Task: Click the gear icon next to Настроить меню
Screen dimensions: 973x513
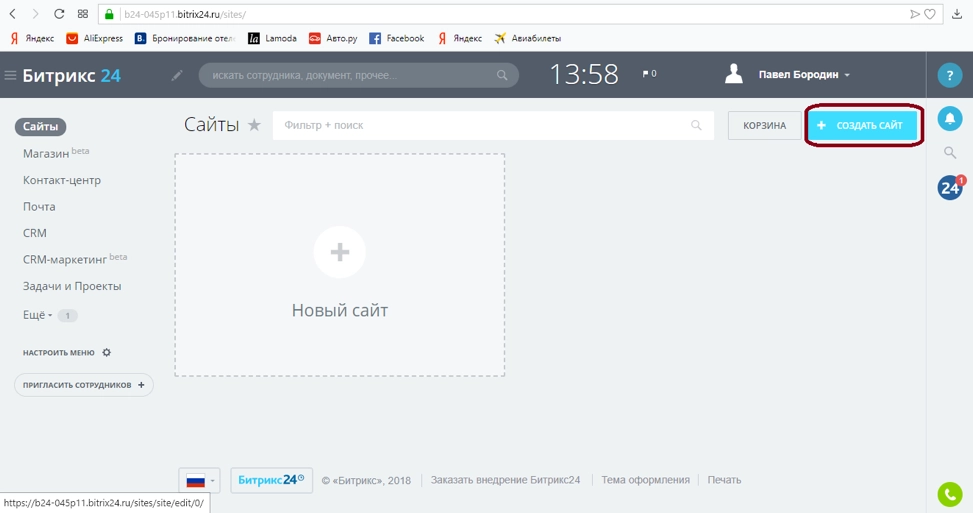Action: (107, 353)
